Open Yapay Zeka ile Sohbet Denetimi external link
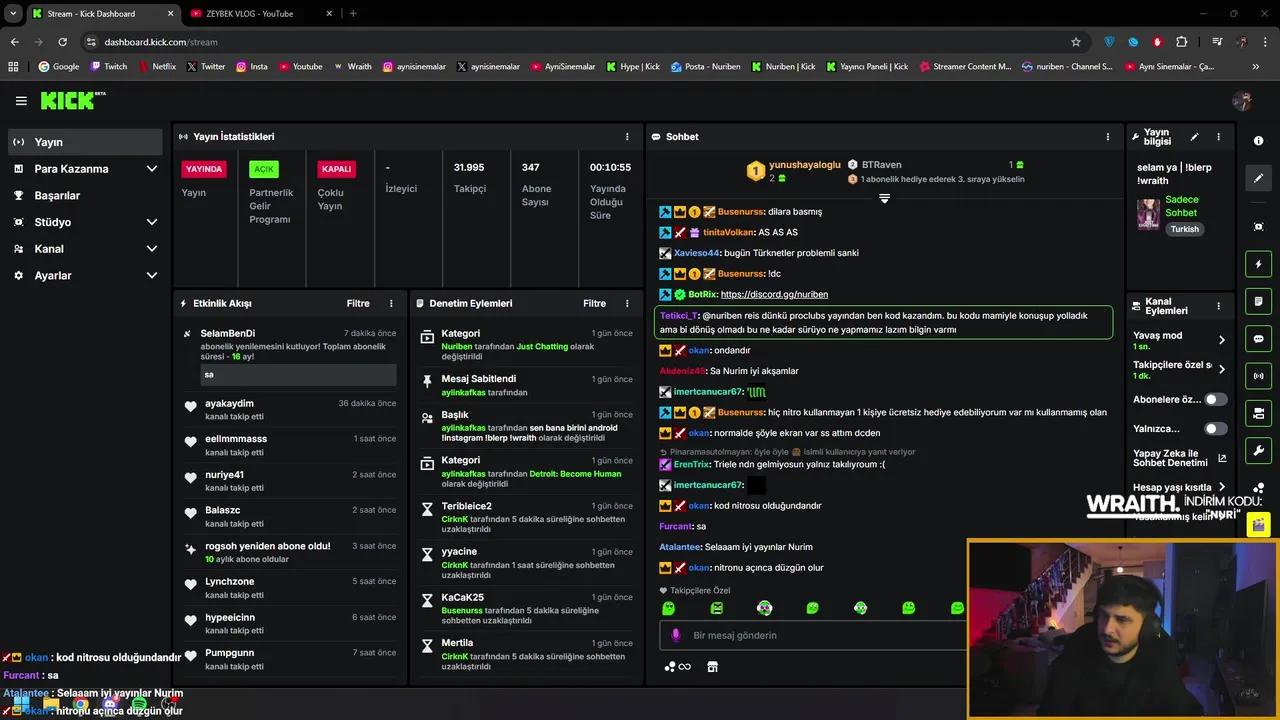 pyautogui.click(x=1222, y=459)
